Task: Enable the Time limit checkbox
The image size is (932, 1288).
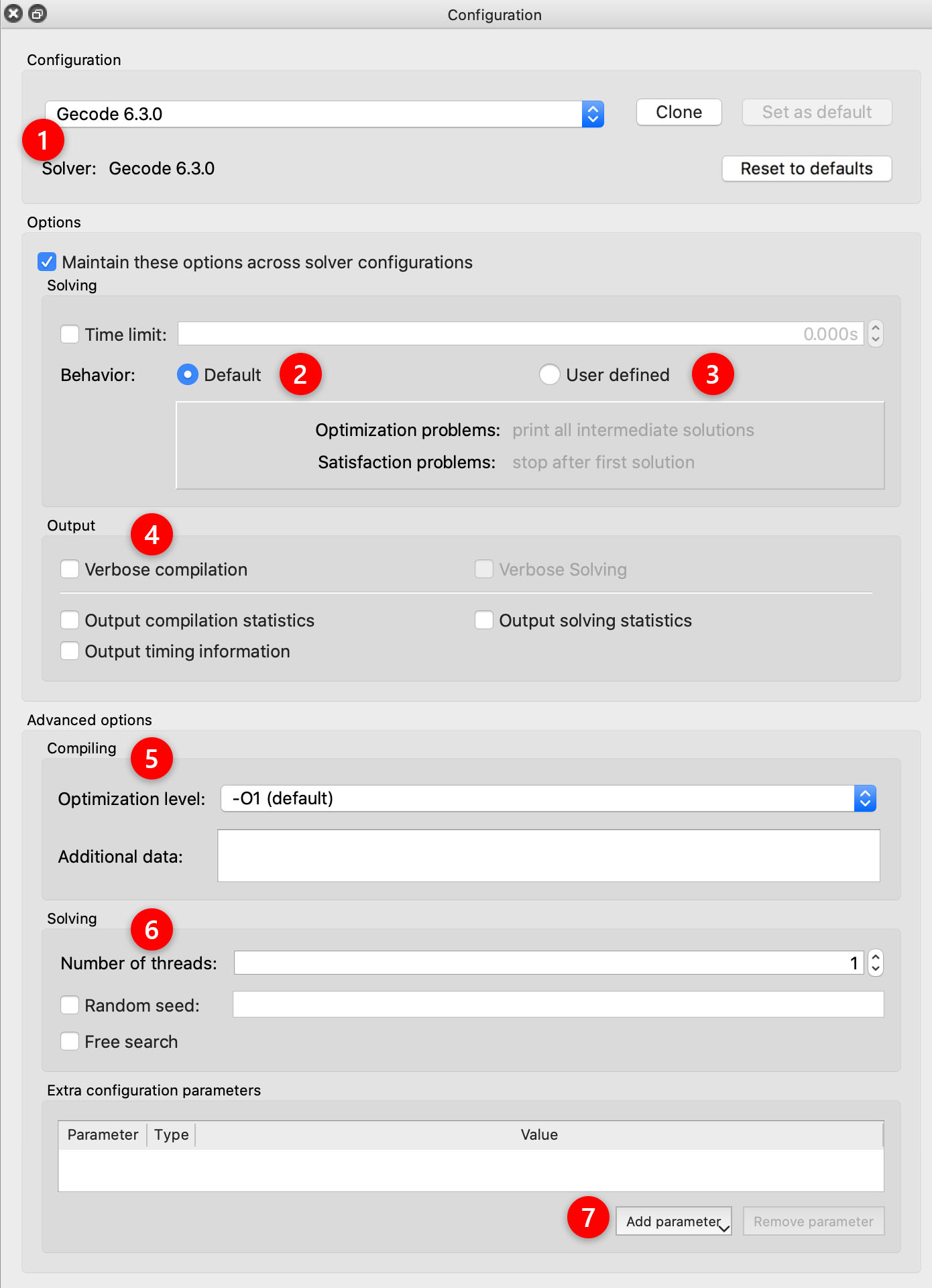Action: click(x=70, y=334)
